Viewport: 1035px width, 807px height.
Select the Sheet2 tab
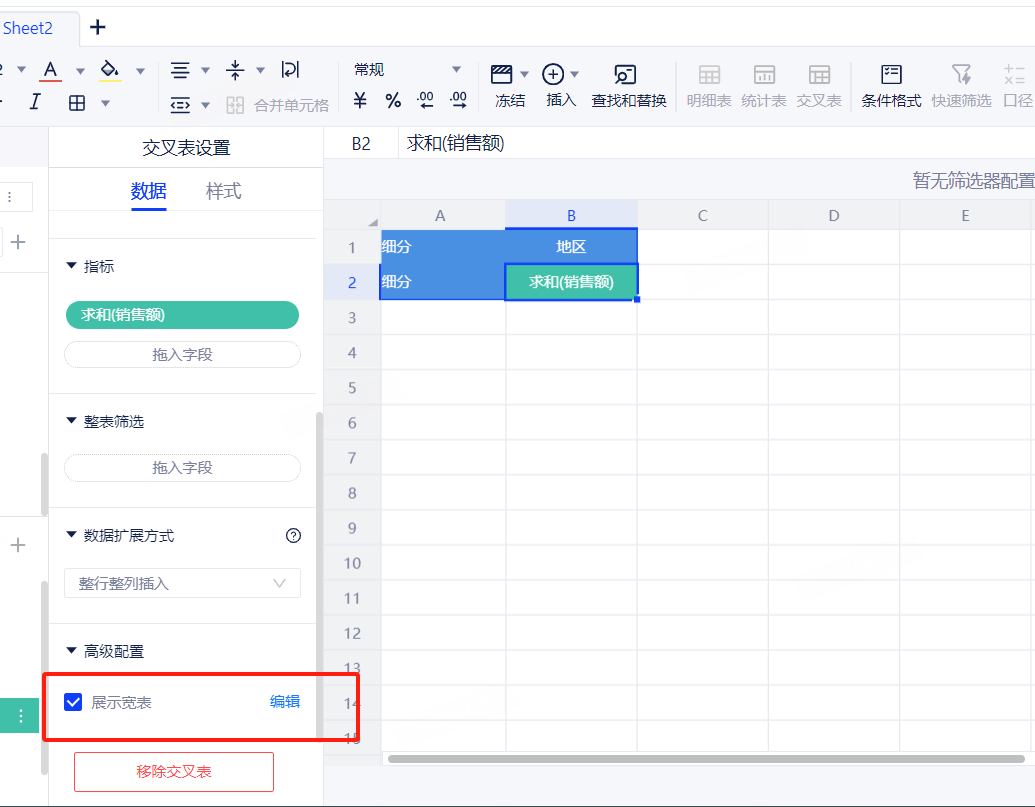(x=27, y=28)
